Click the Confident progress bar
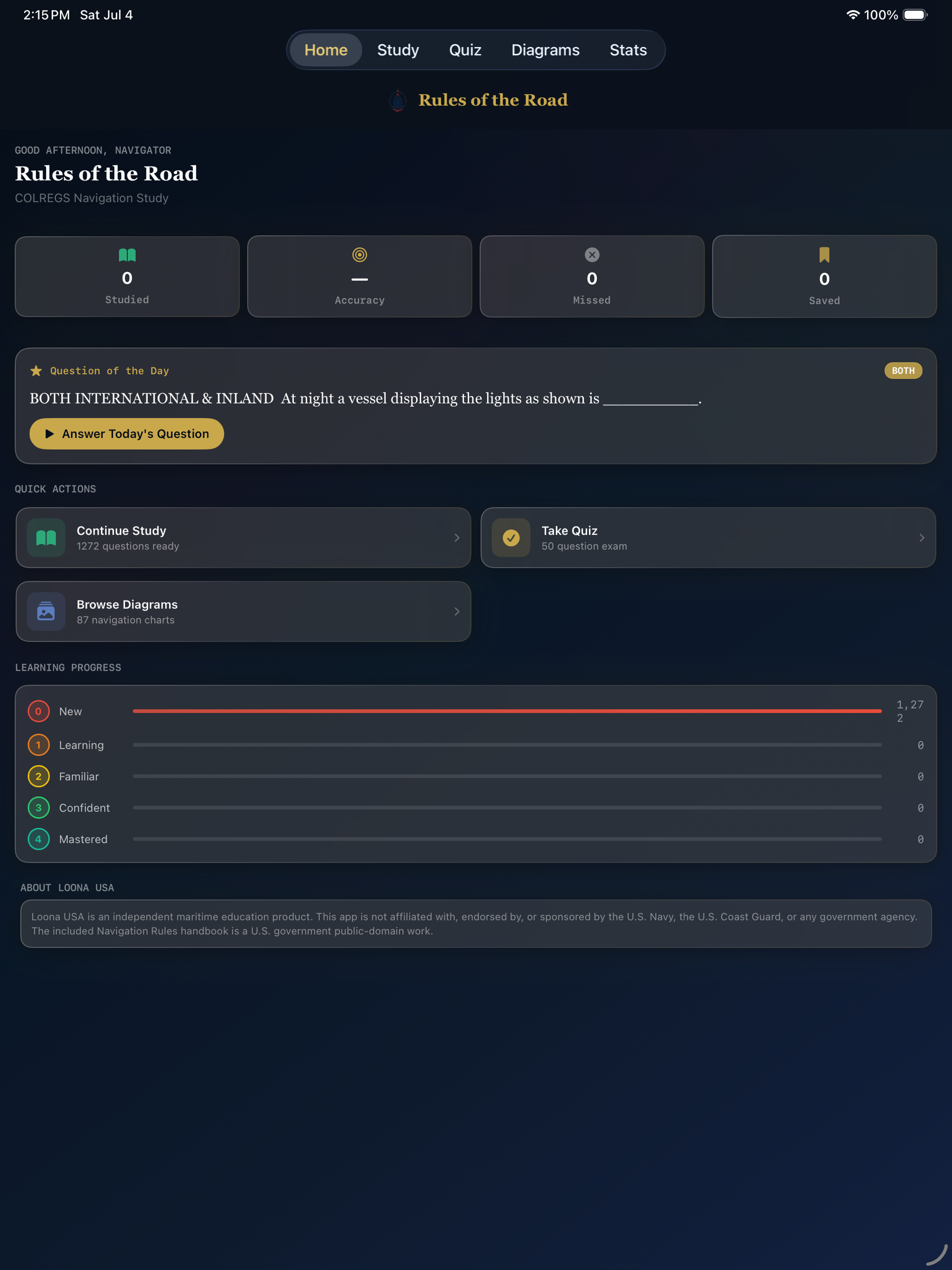The image size is (952, 1270). [x=507, y=808]
